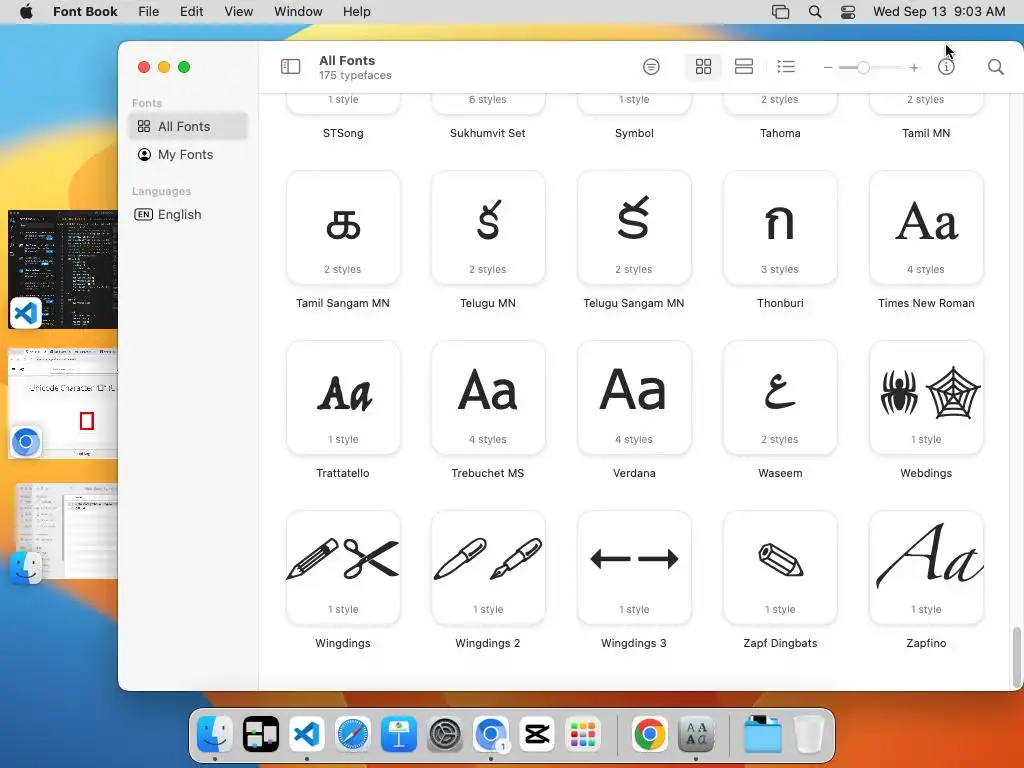Open the Help menu

[357, 12]
